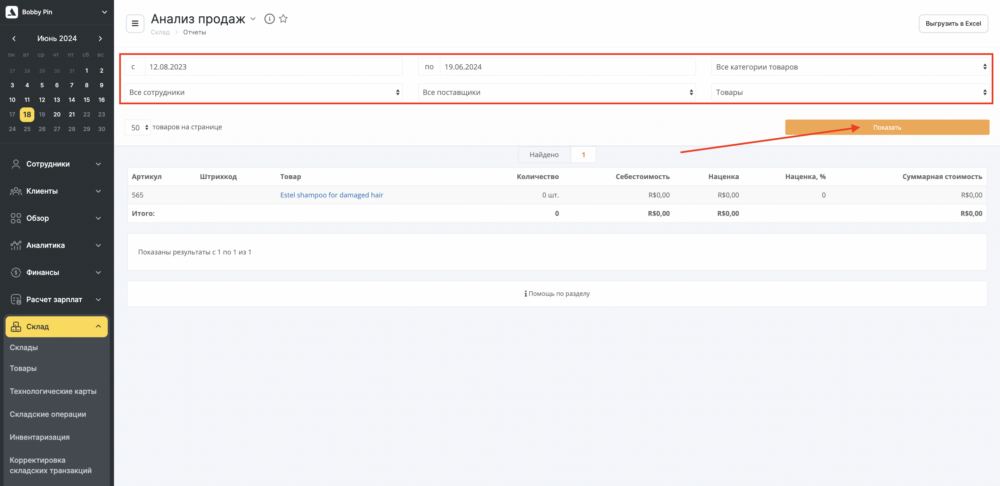Screen dimensions: 1000x486
Task: Open Estel shampoo for damaged hair link
Action: coord(332,195)
